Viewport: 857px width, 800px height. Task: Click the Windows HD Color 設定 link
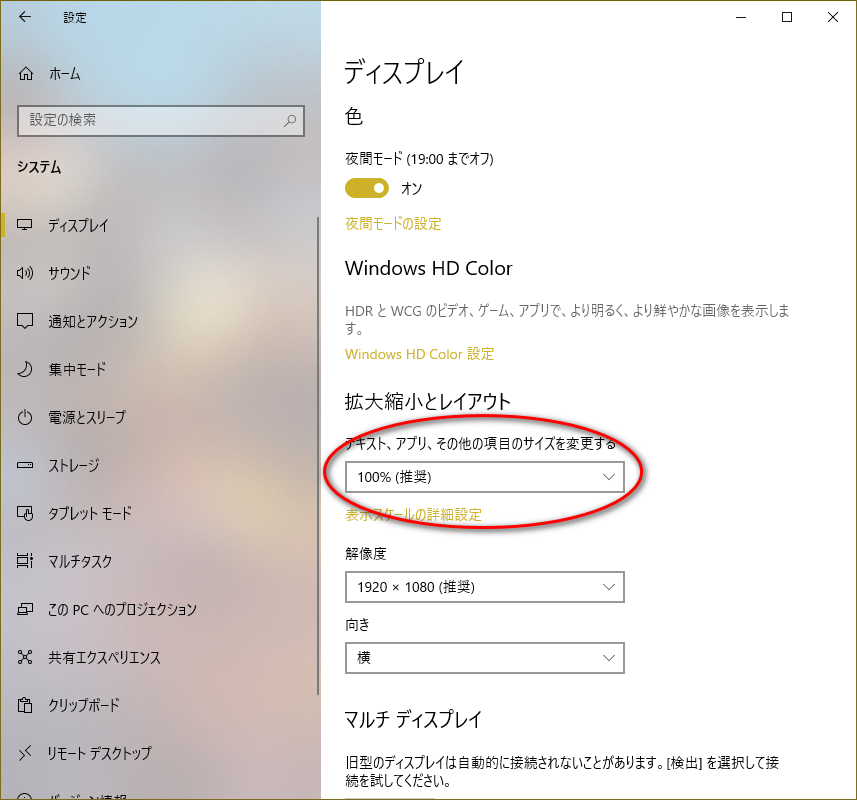tap(419, 354)
